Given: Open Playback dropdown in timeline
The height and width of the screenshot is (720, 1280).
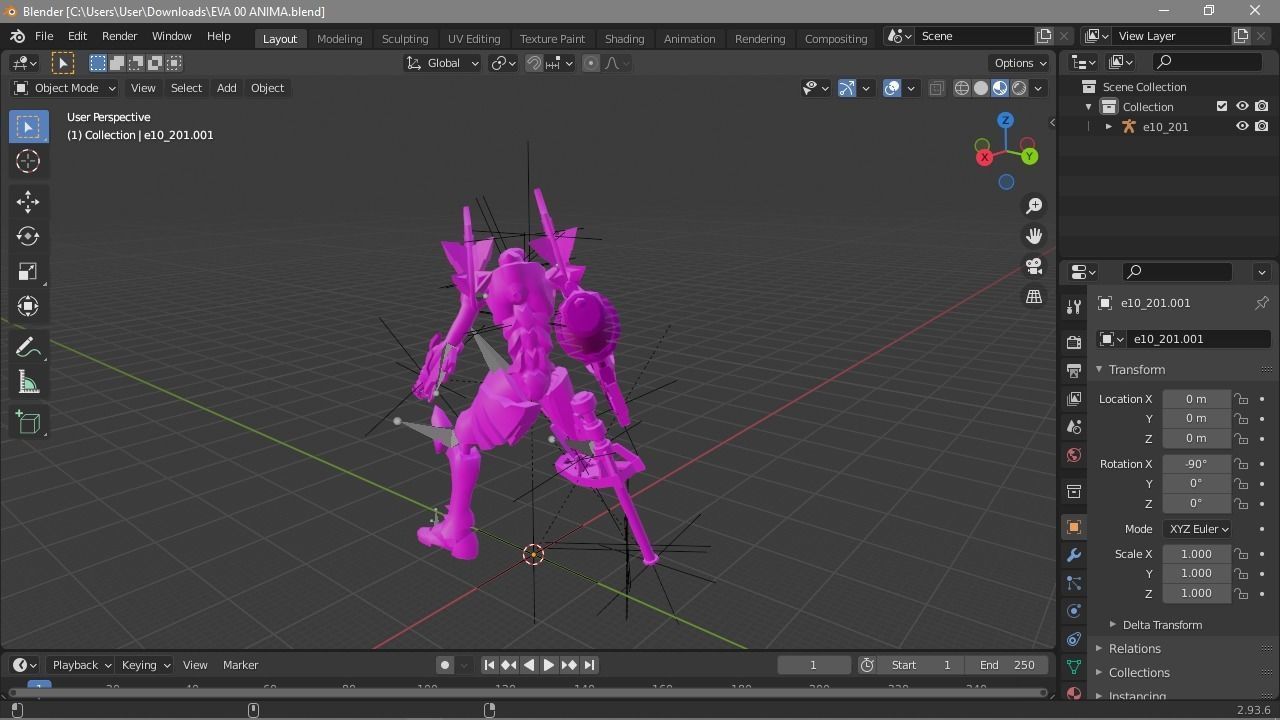Looking at the screenshot, I should point(82,665).
